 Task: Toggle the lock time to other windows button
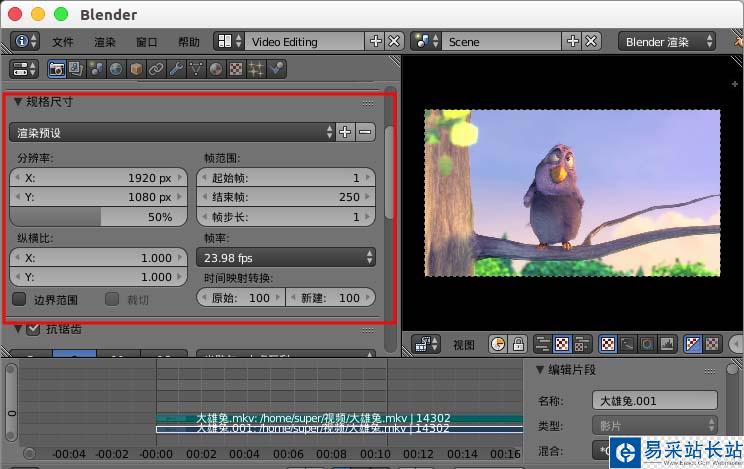coord(518,344)
